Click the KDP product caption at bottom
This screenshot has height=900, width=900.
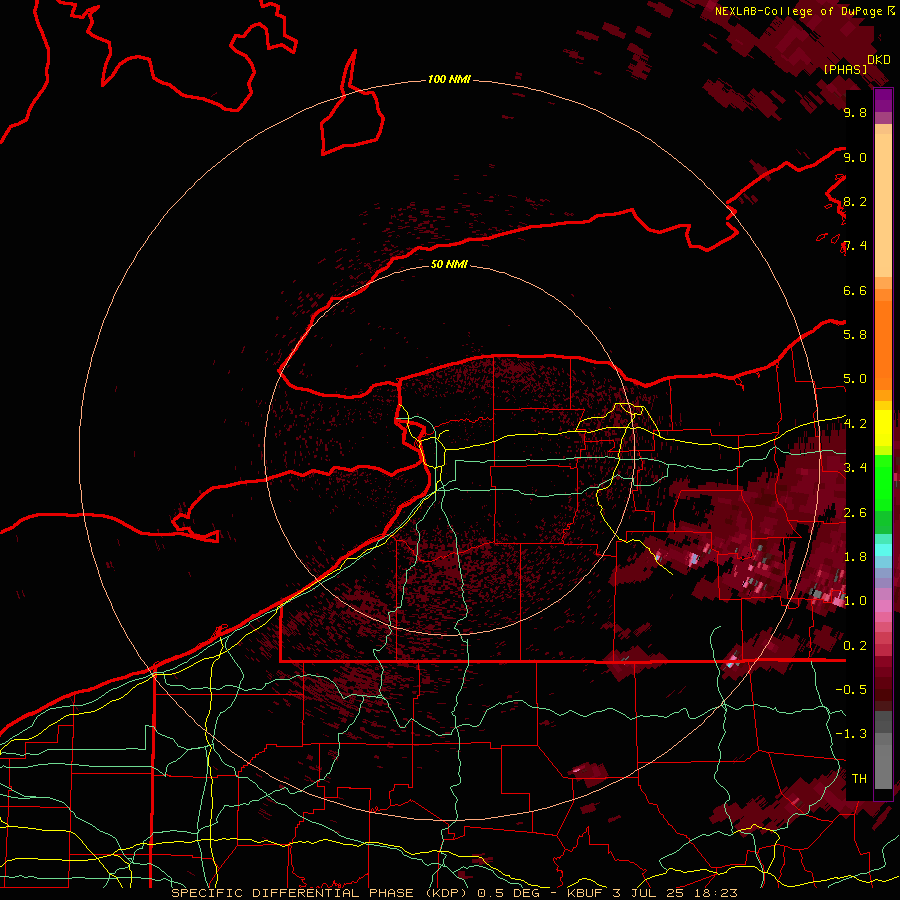[x=455, y=893]
